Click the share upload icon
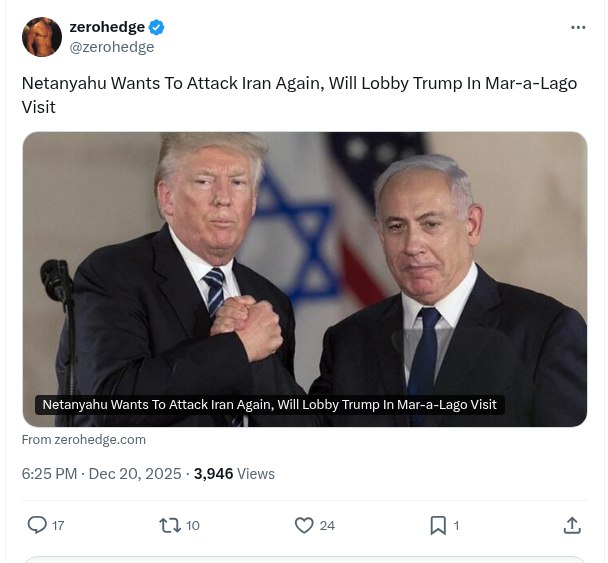608x563 pixels. [x=572, y=525]
